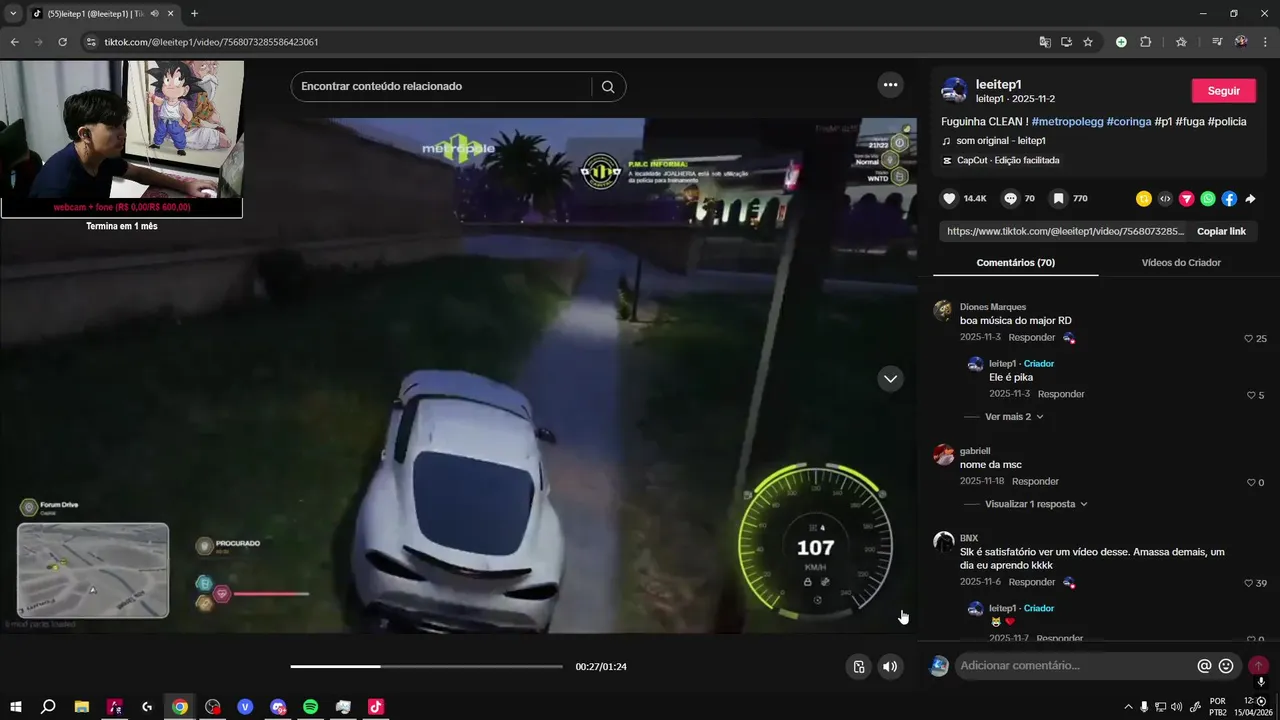Open the TikTok app from the taskbar
1280x720 pixels.
pos(375,707)
